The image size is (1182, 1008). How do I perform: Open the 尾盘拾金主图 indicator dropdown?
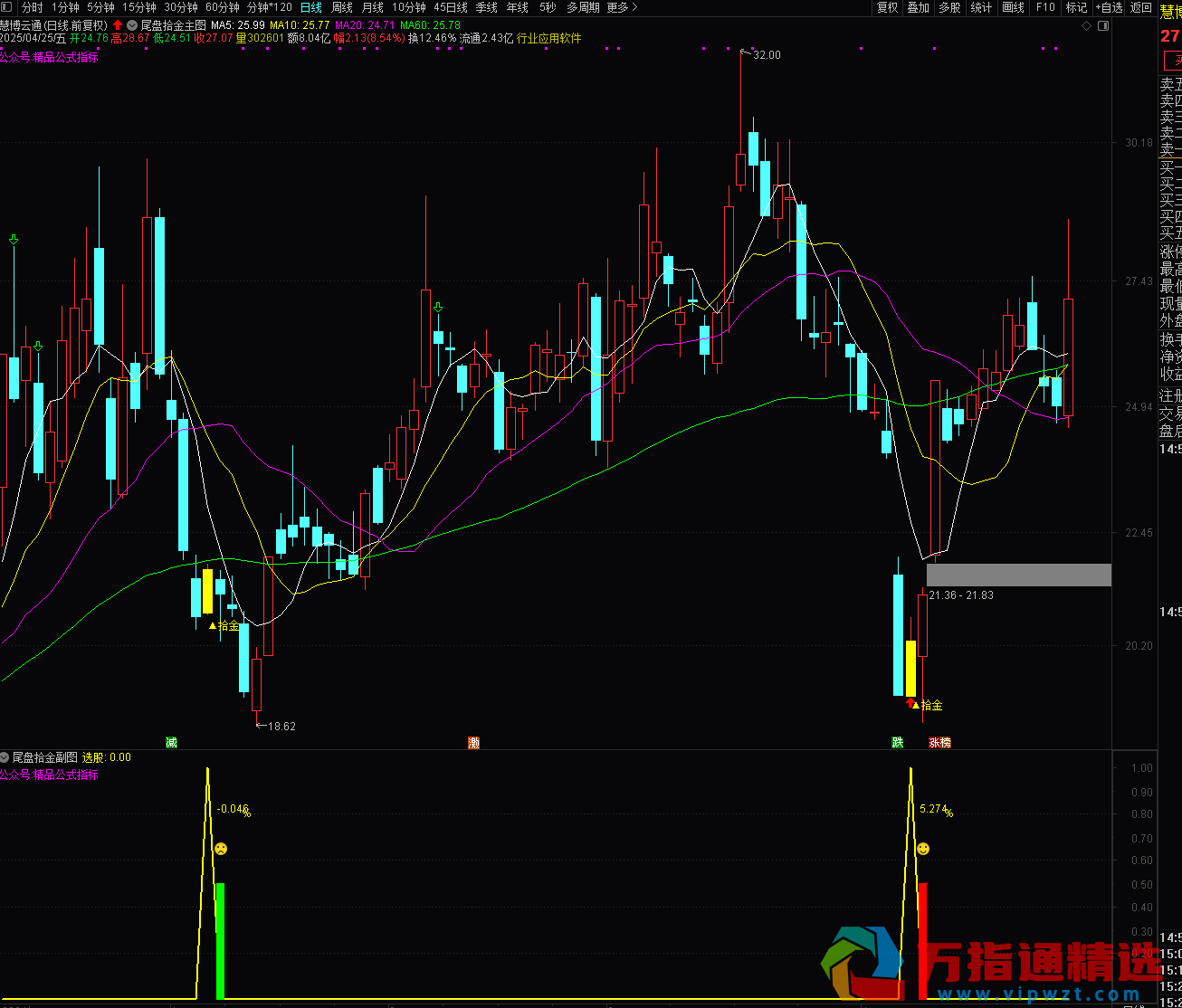pos(132,25)
